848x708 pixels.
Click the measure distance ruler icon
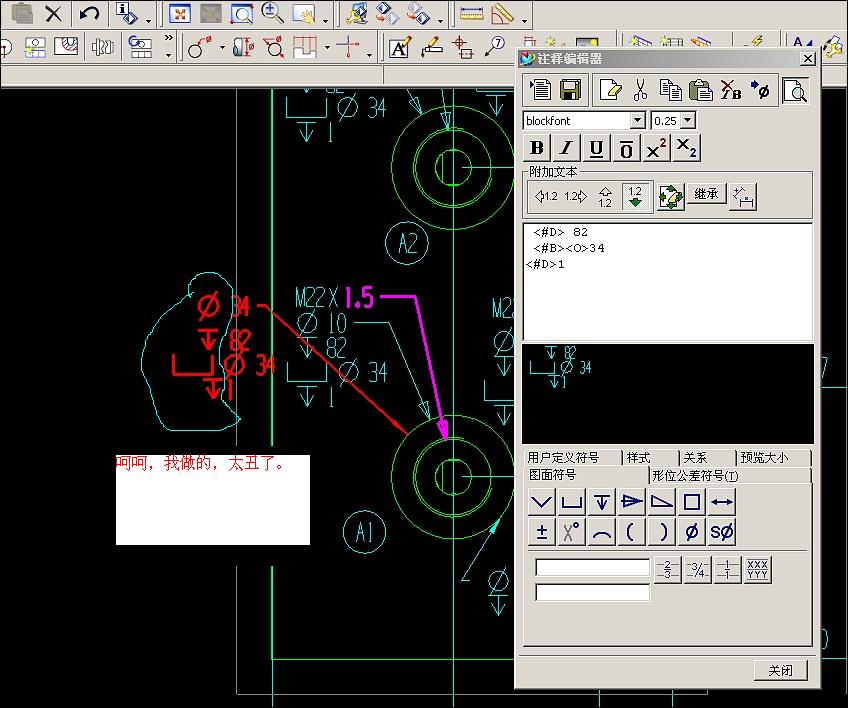(x=471, y=14)
